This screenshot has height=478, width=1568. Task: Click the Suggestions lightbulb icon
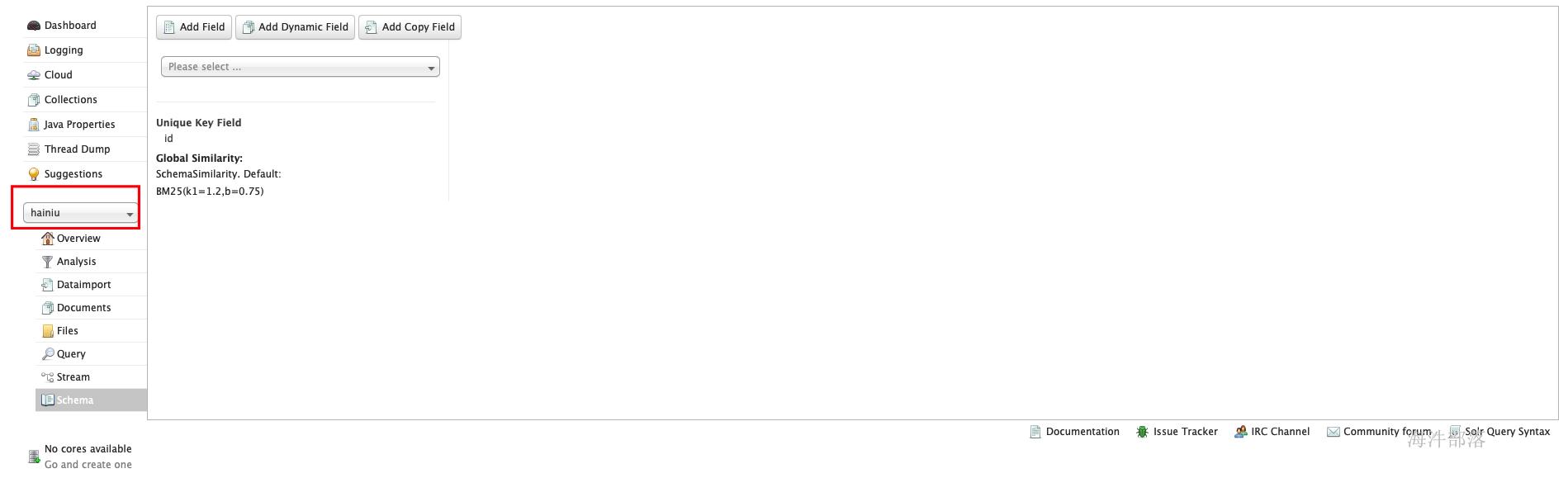click(x=34, y=174)
